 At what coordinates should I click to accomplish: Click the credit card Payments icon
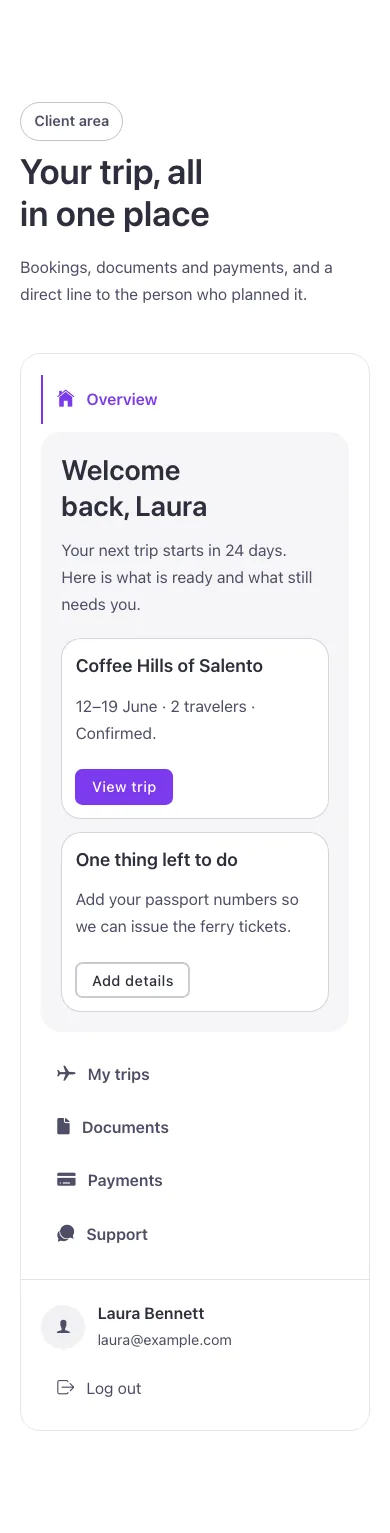point(66,1180)
